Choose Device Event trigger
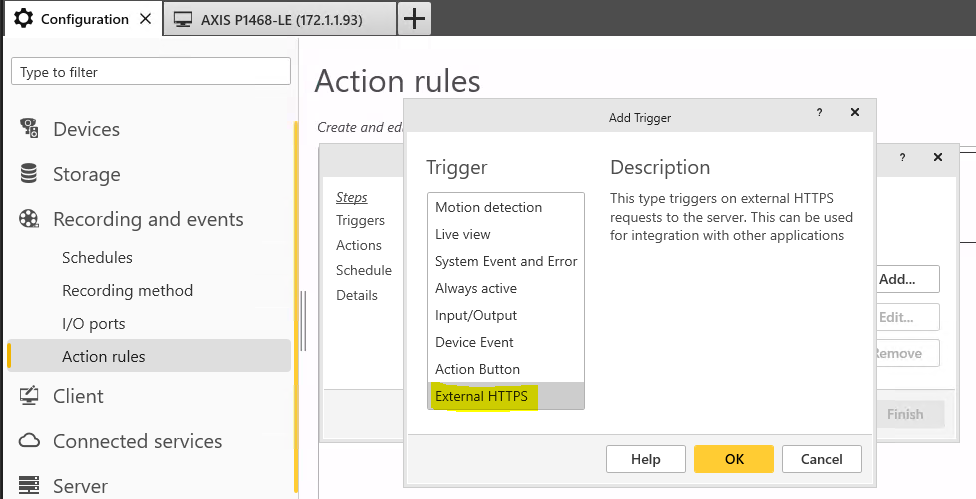The height and width of the screenshot is (499, 976). click(505, 342)
